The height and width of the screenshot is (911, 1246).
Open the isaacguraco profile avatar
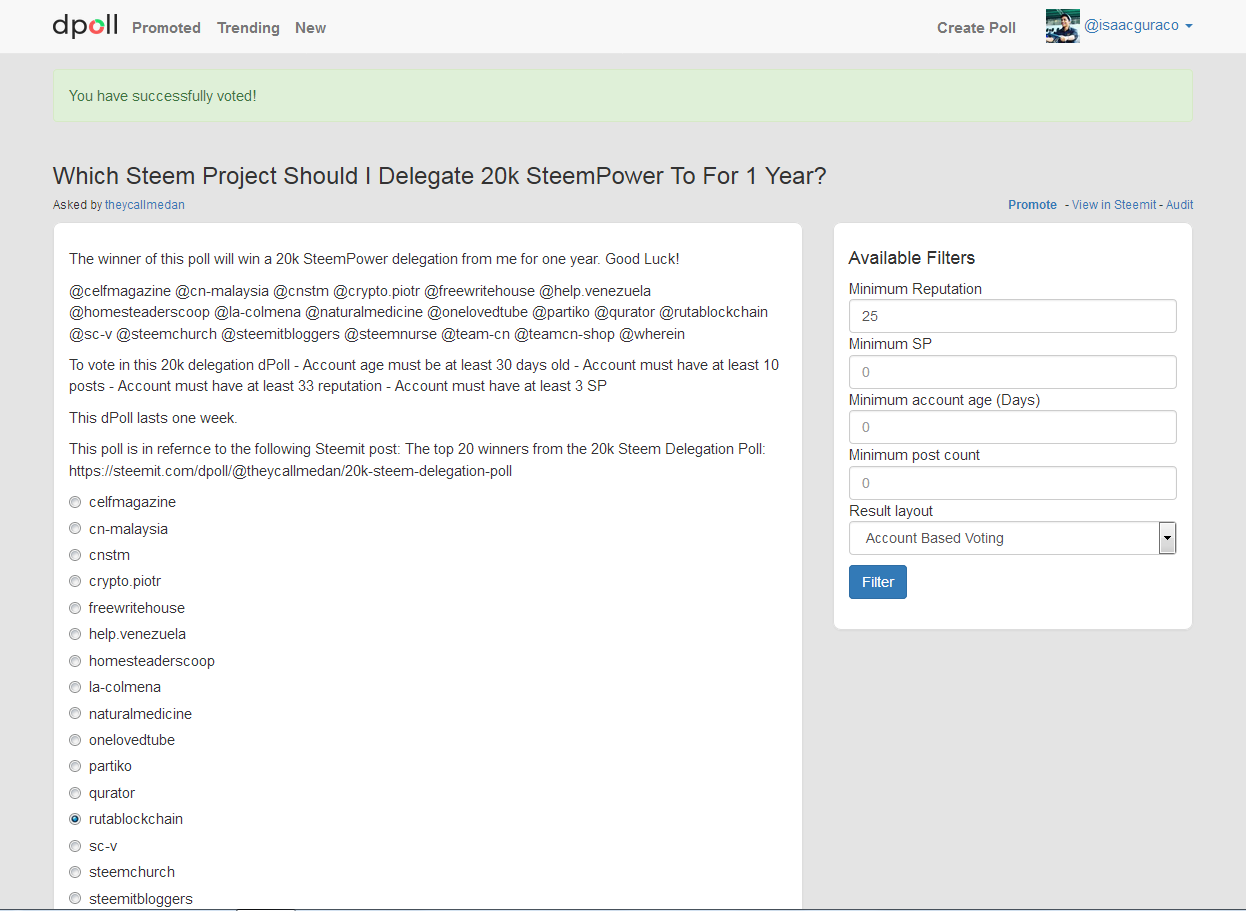(1062, 27)
